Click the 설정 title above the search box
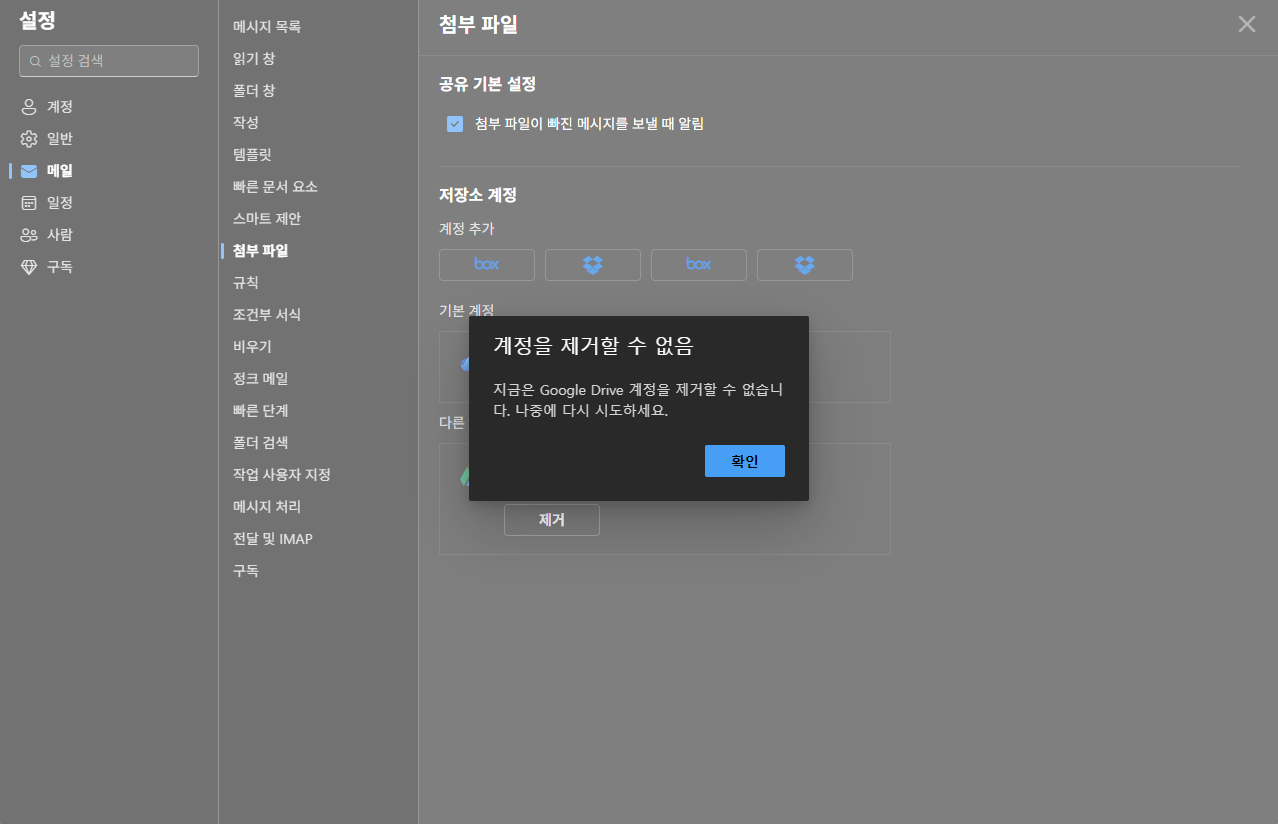Image resolution: width=1278 pixels, height=824 pixels. (x=37, y=21)
